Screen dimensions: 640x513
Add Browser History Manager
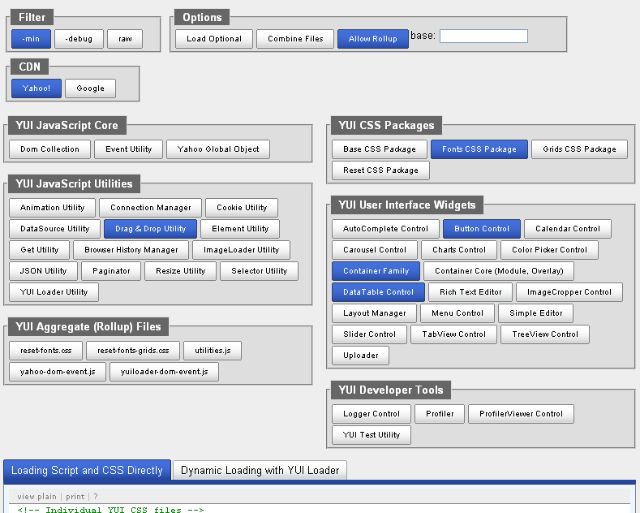[x=131, y=250]
